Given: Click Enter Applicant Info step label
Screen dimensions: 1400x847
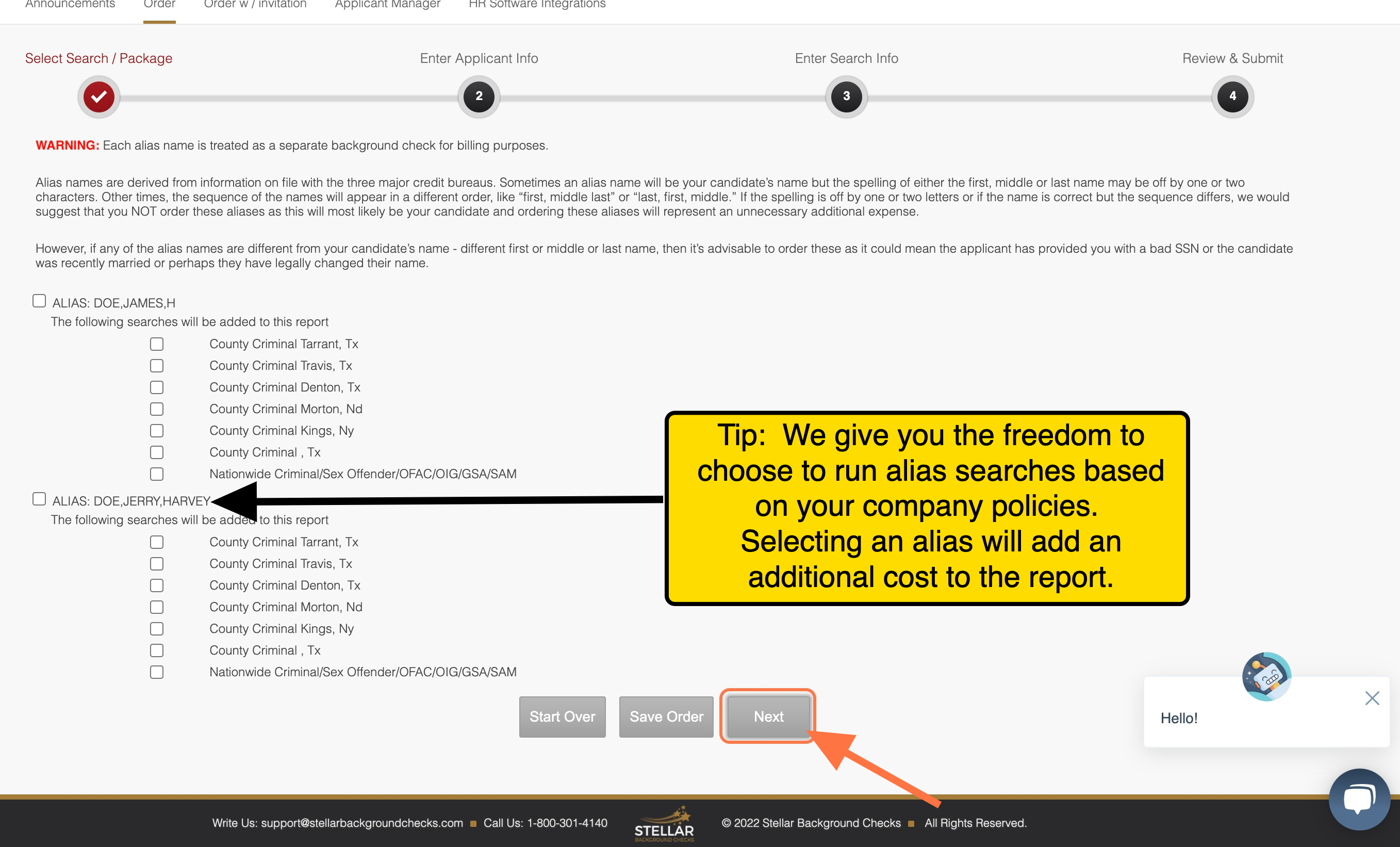Looking at the screenshot, I should point(479,58).
